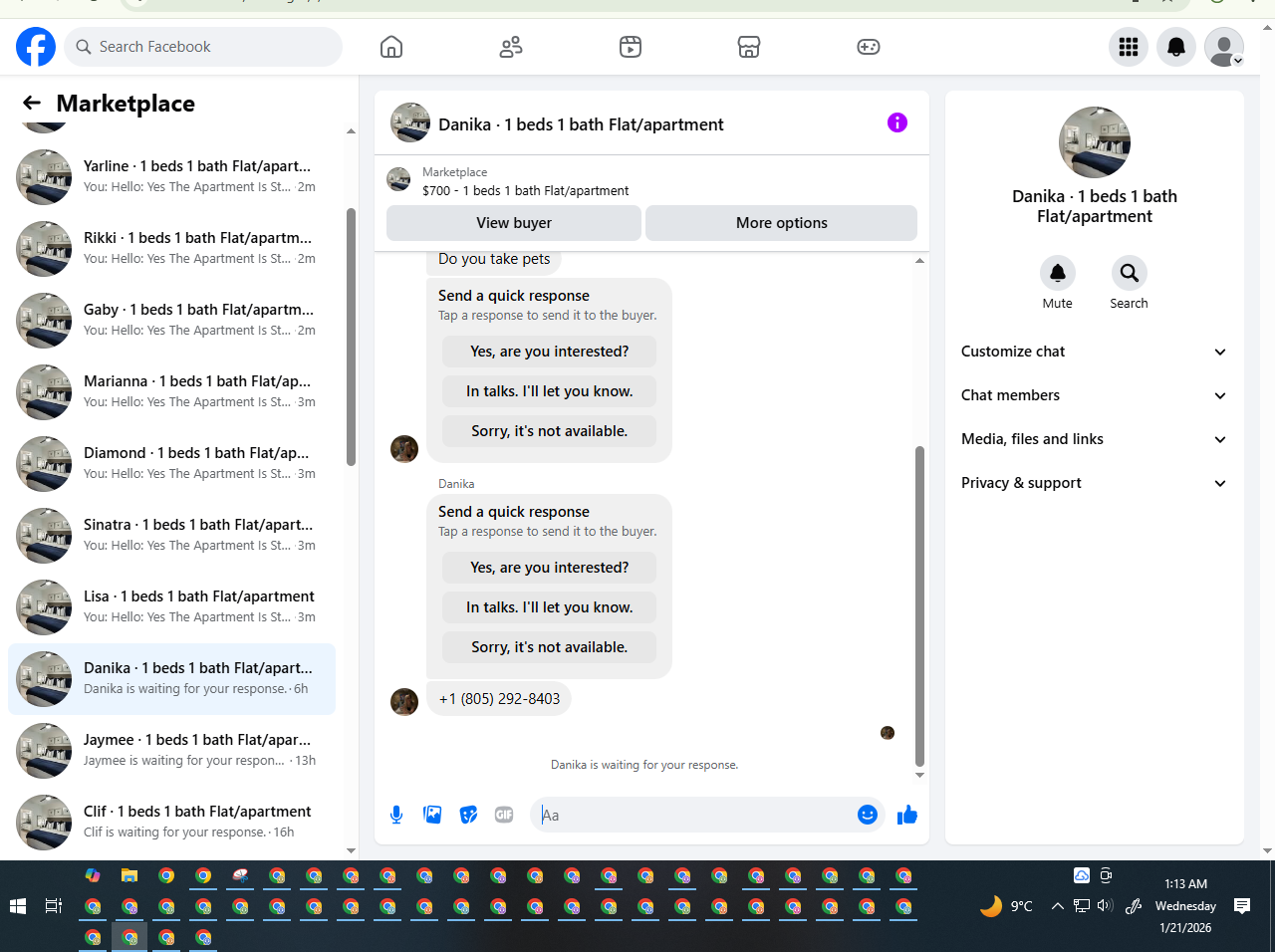The image size is (1275, 952).
Task: Click the chat messages scrollbar
Action: pos(919,605)
